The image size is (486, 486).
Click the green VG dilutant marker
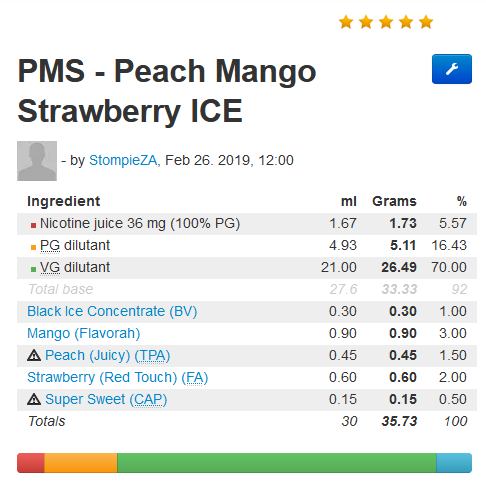[x=33, y=269]
